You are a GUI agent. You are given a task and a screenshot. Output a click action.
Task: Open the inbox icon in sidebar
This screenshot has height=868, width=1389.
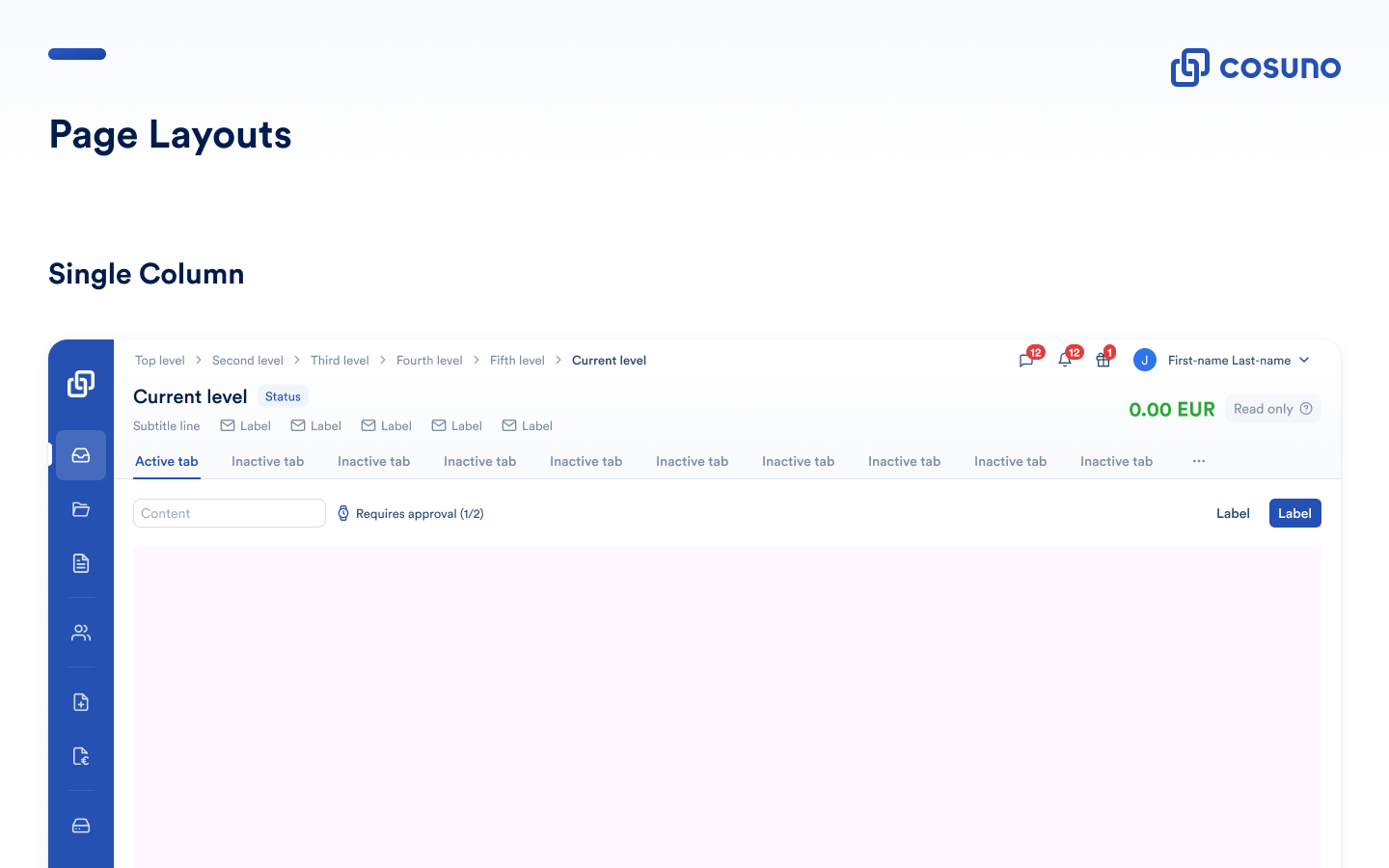pos(81,455)
